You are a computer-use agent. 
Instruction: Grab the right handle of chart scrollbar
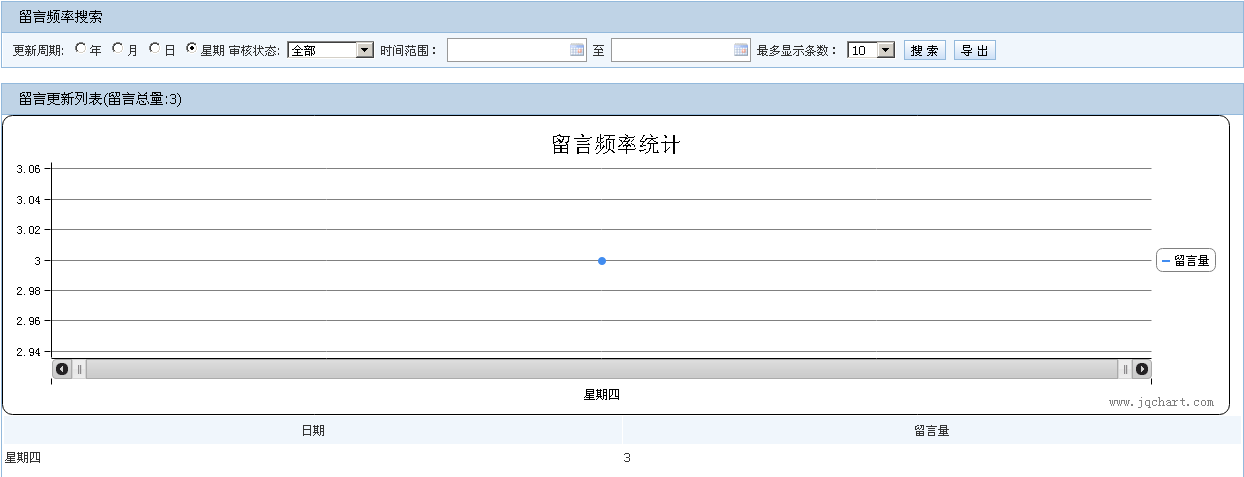tap(1125, 369)
